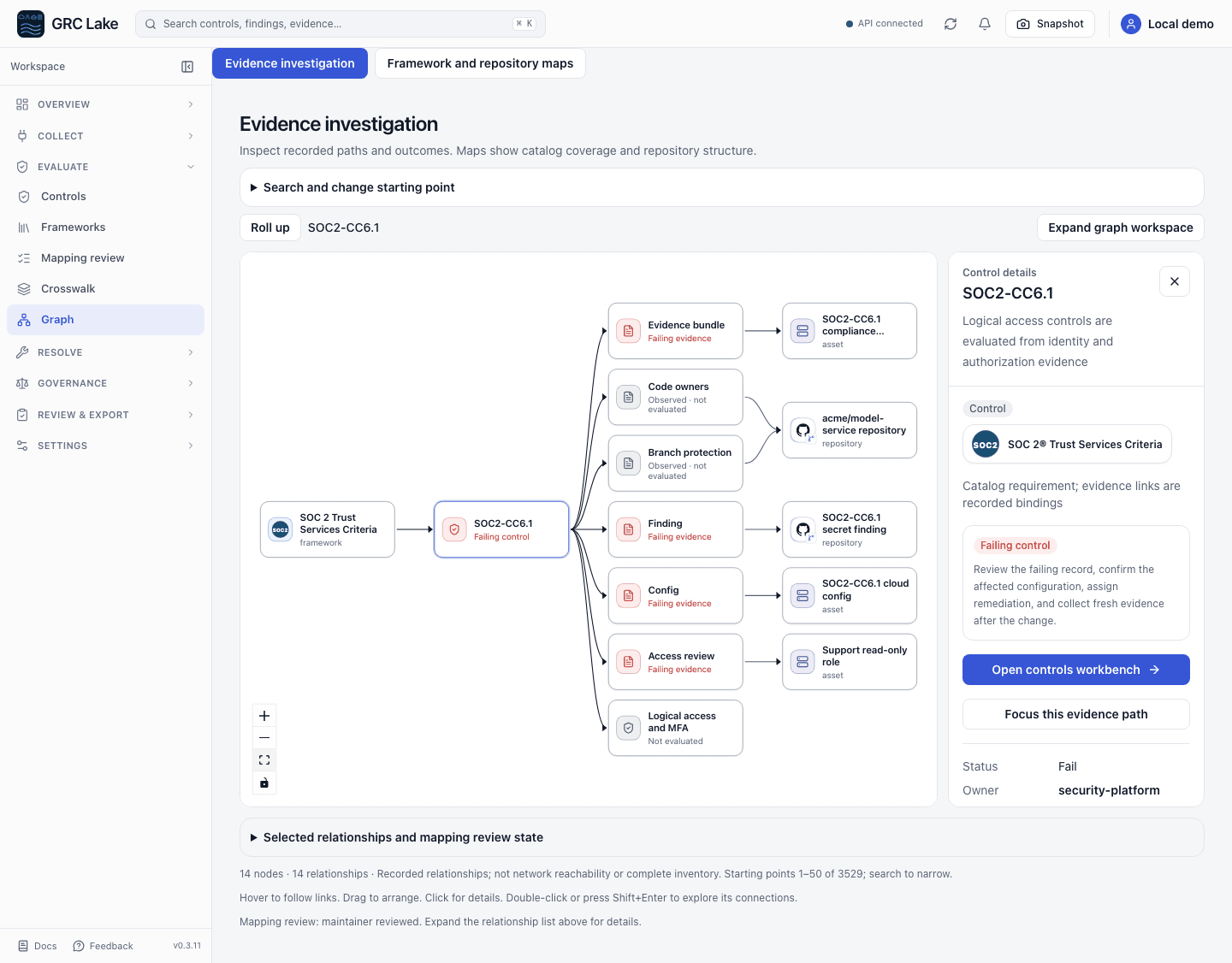Collapse the Workspace sidebar panel icon

click(187, 67)
